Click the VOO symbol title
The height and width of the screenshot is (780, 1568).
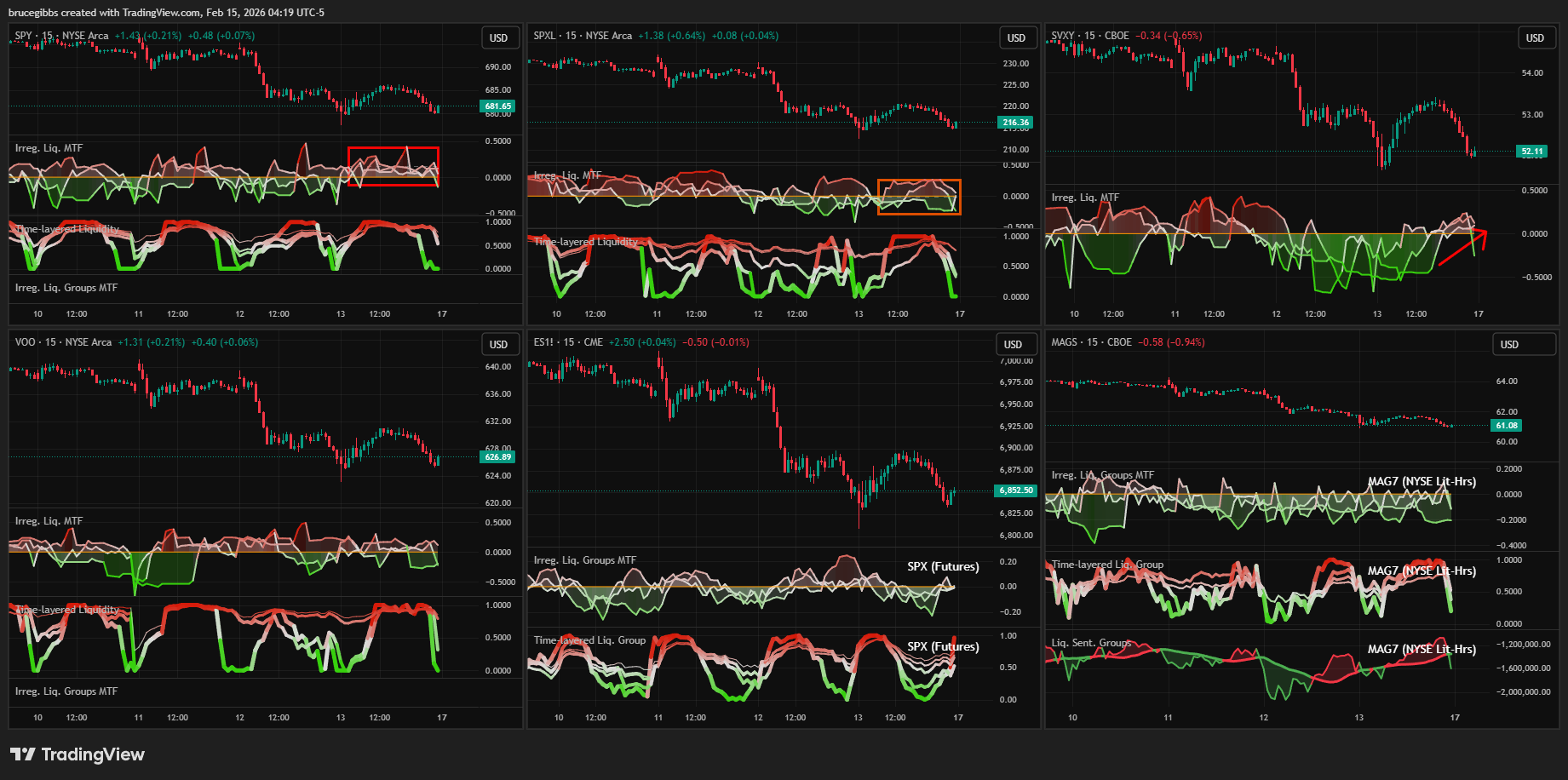(x=26, y=342)
